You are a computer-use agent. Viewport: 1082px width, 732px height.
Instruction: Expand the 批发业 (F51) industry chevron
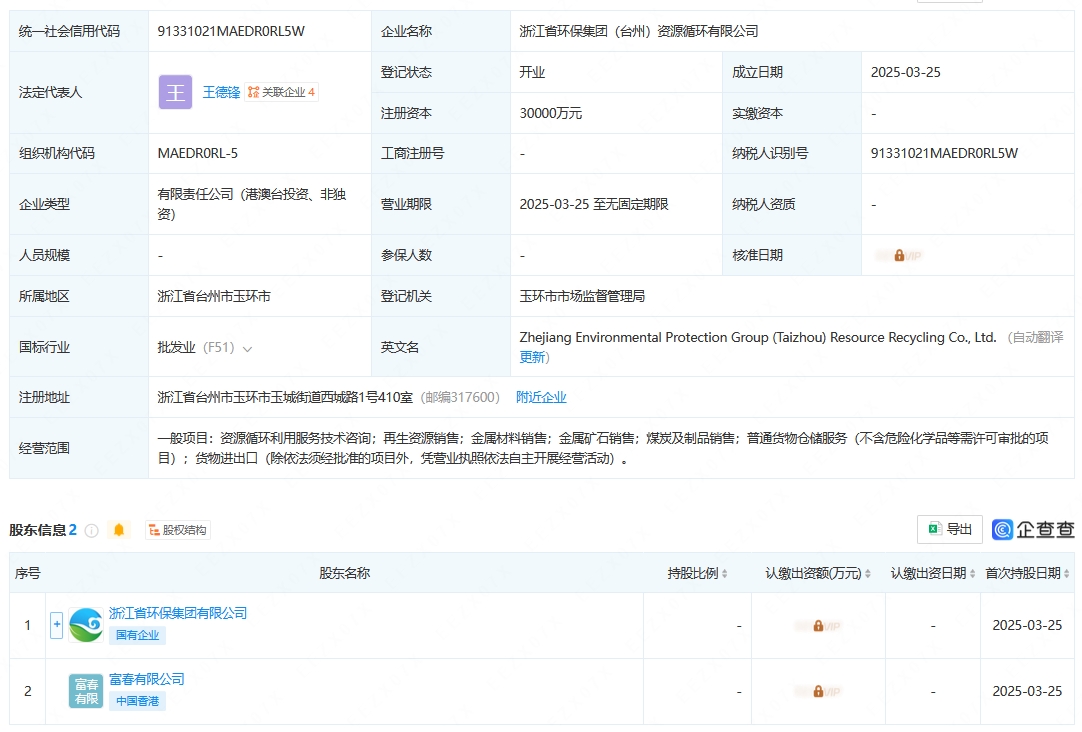pyautogui.click(x=247, y=348)
